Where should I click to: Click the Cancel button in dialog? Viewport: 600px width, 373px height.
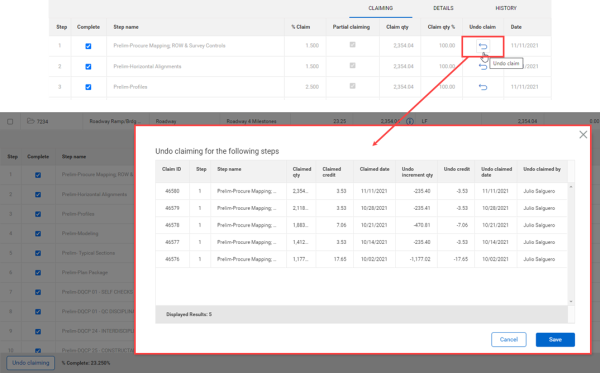[509, 339]
